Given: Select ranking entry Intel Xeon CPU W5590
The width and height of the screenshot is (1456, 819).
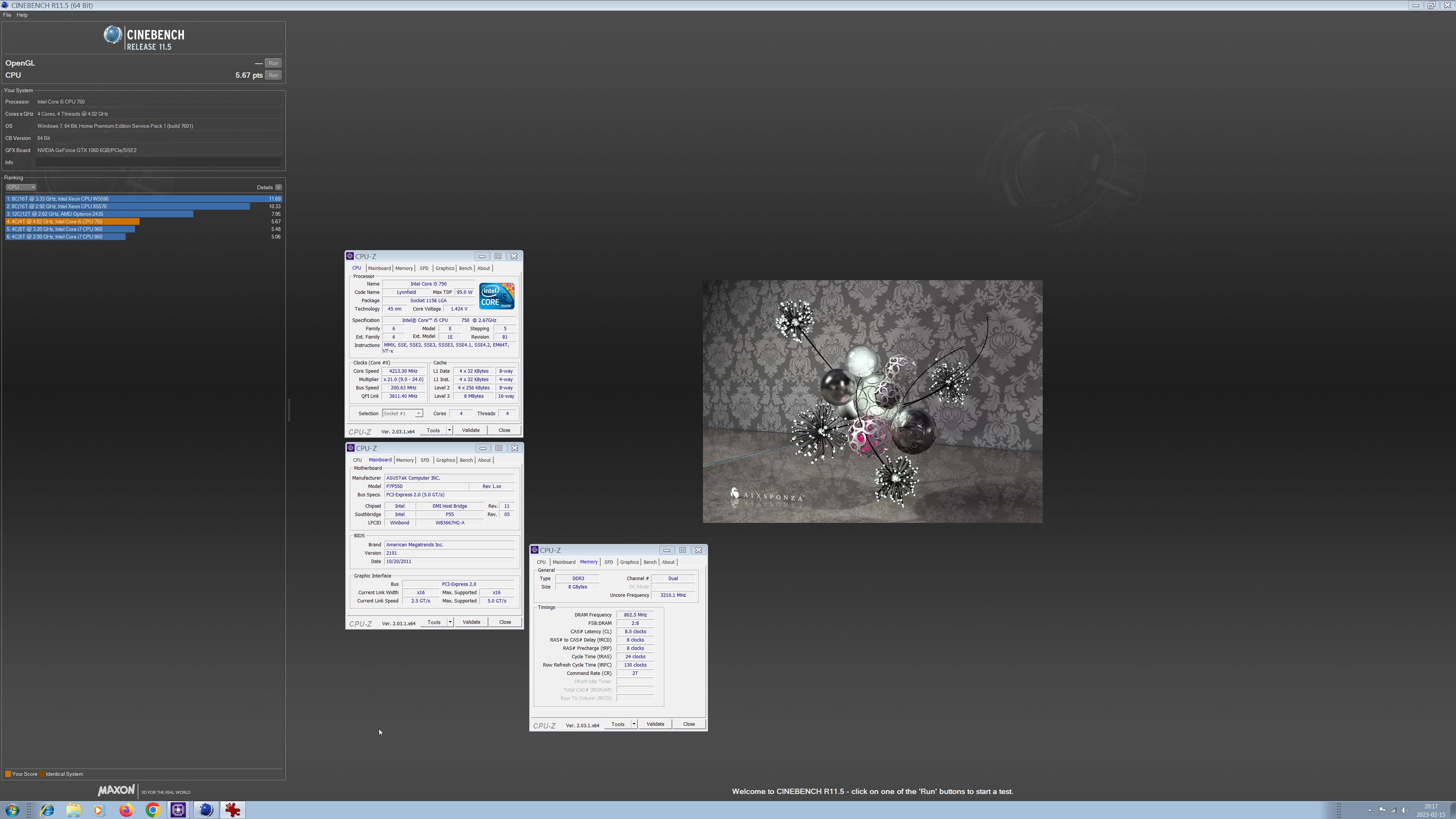Looking at the screenshot, I should 144,199.
